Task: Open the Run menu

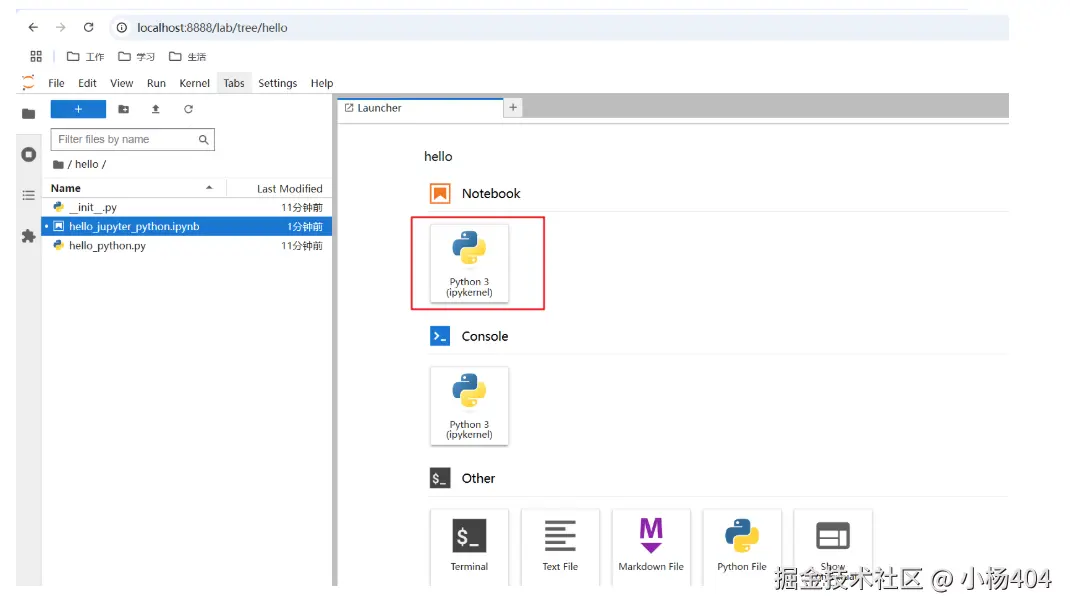Action: (156, 83)
